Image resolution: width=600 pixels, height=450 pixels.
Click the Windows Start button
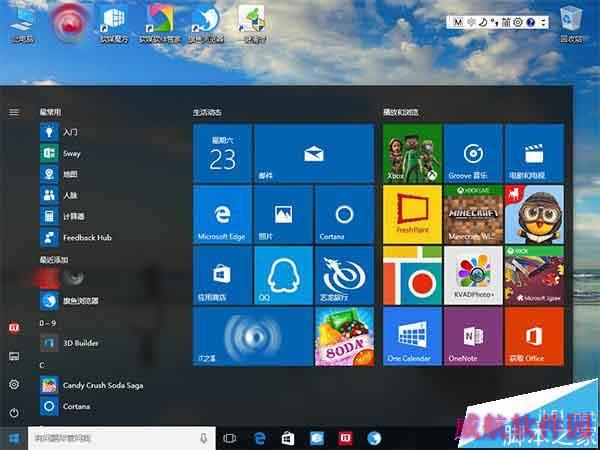pos(14,439)
